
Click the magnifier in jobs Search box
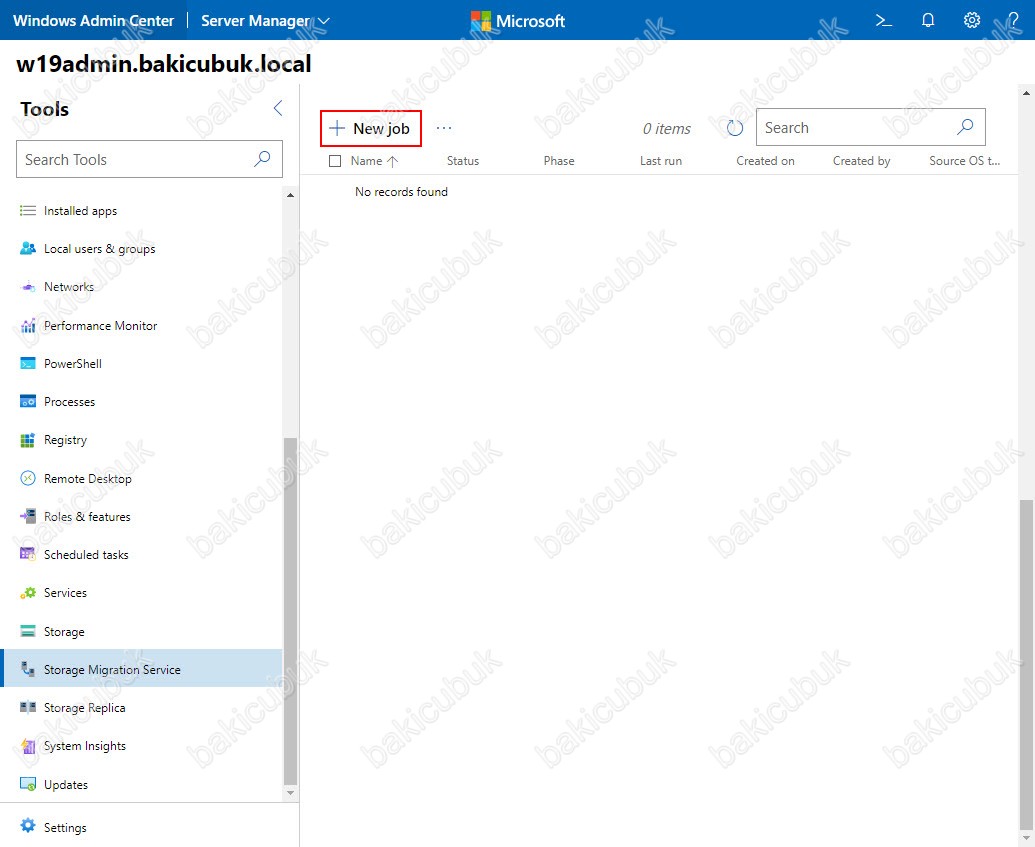click(x=965, y=127)
